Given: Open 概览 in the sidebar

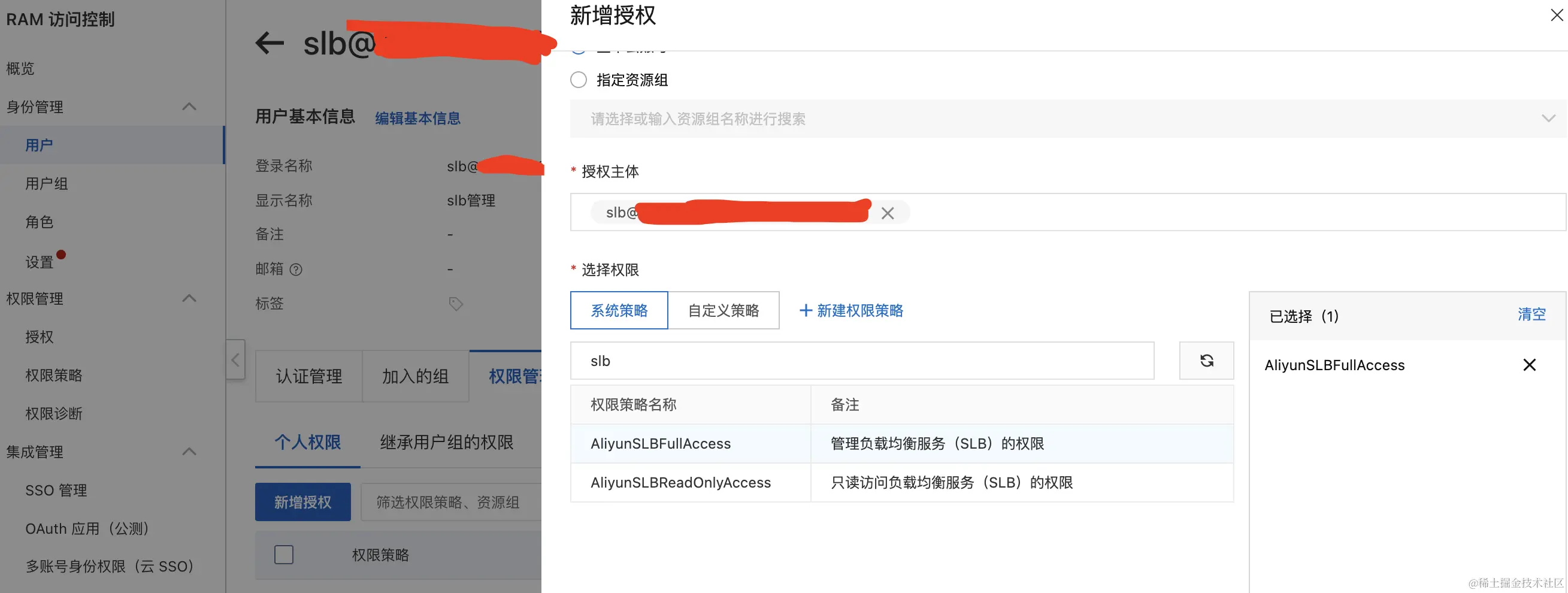Looking at the screenshot, I should pyautogui.click(x=20, y=68).
